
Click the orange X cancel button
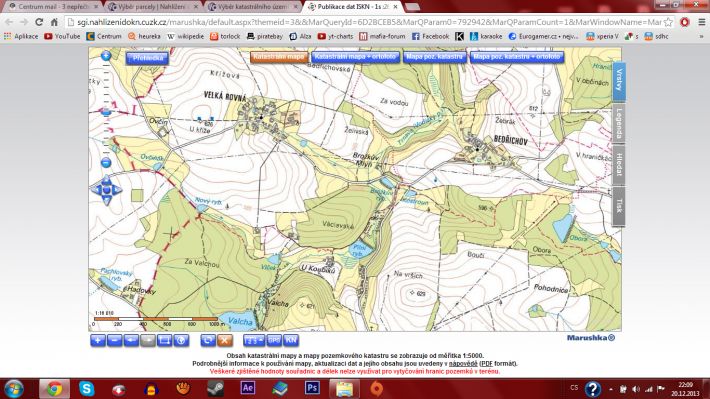coord(225,340)
